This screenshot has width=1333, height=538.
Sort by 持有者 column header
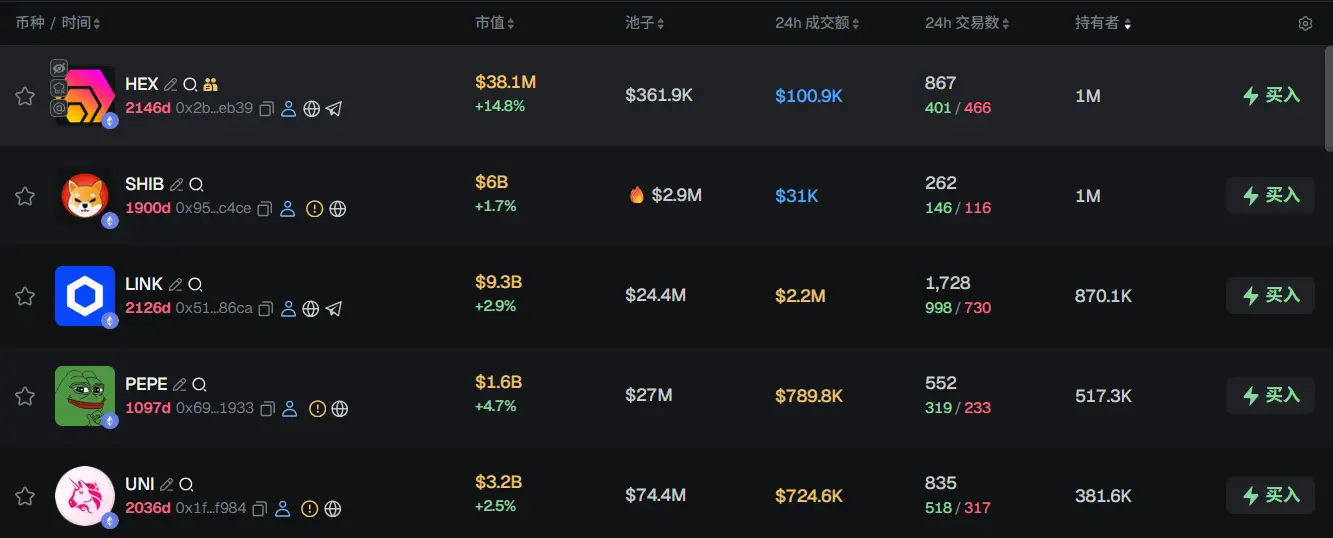click(x=1103, y=23)
